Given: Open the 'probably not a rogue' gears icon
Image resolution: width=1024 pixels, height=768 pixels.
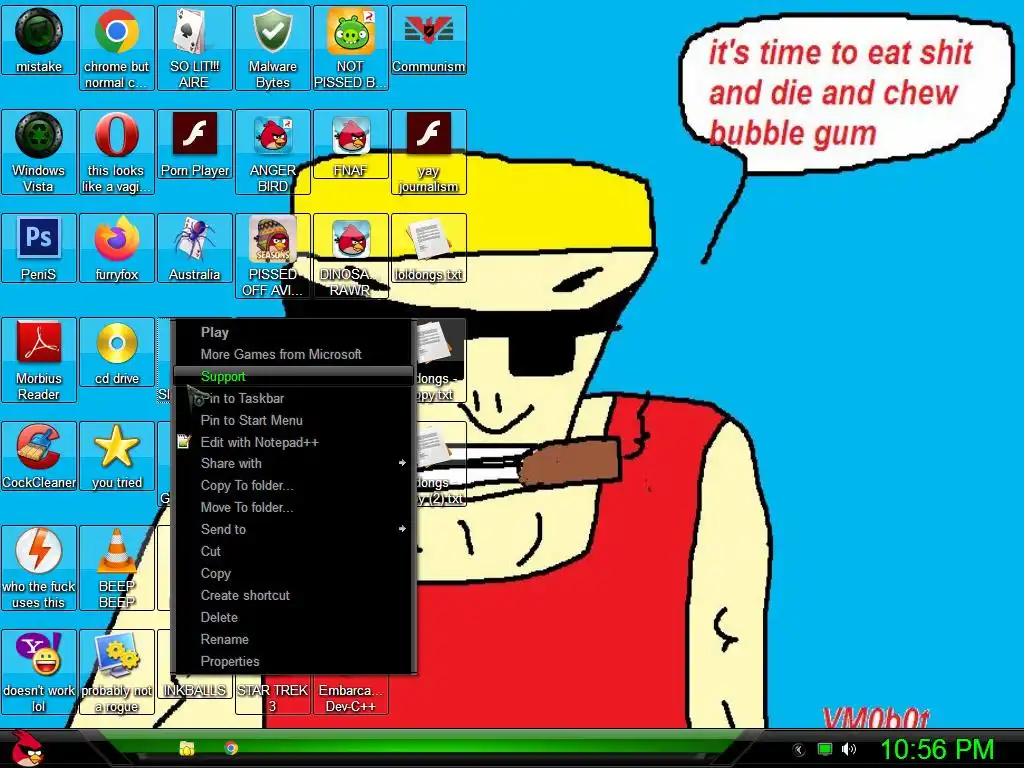Looking at the screenshot, I should (116, 672).
